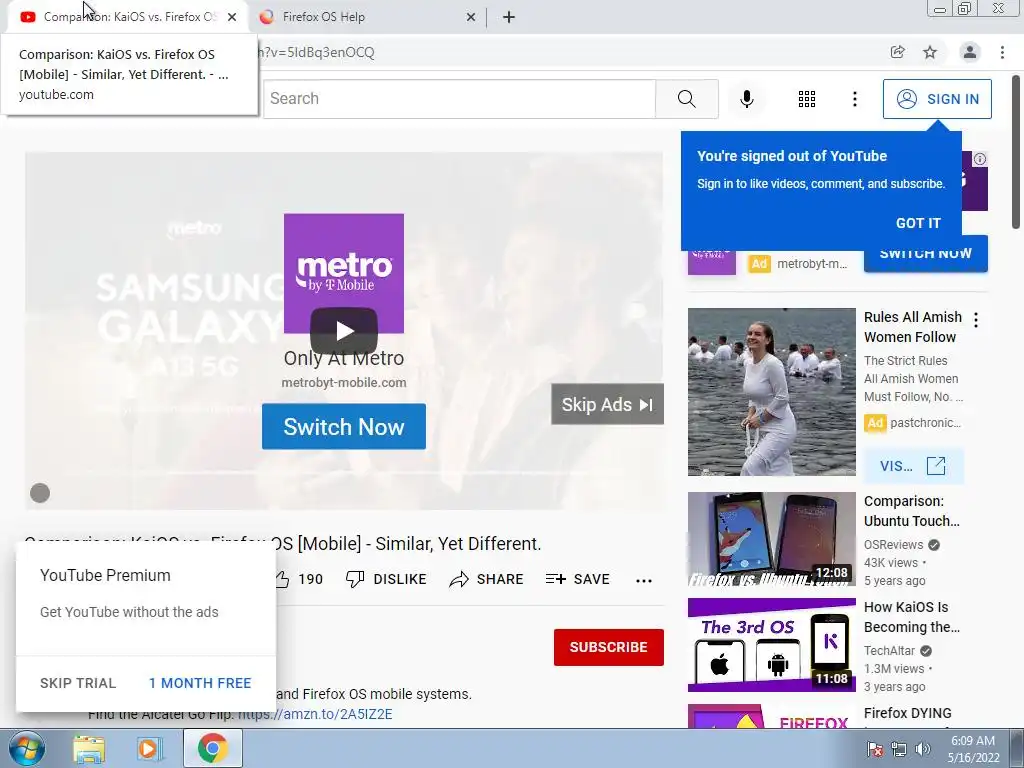The width and height of the screenshot is (1024, 768).
Task: Click the play button on the video
Action: (x=344, y=331)
